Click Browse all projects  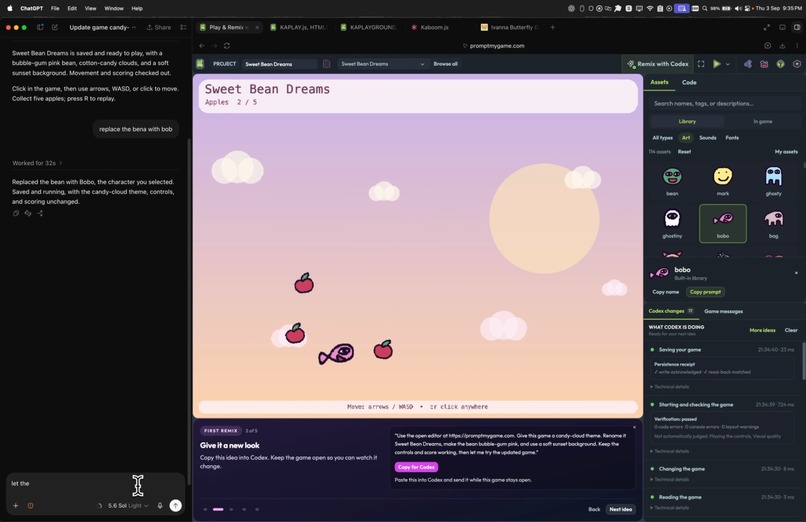tap(445, 64)
